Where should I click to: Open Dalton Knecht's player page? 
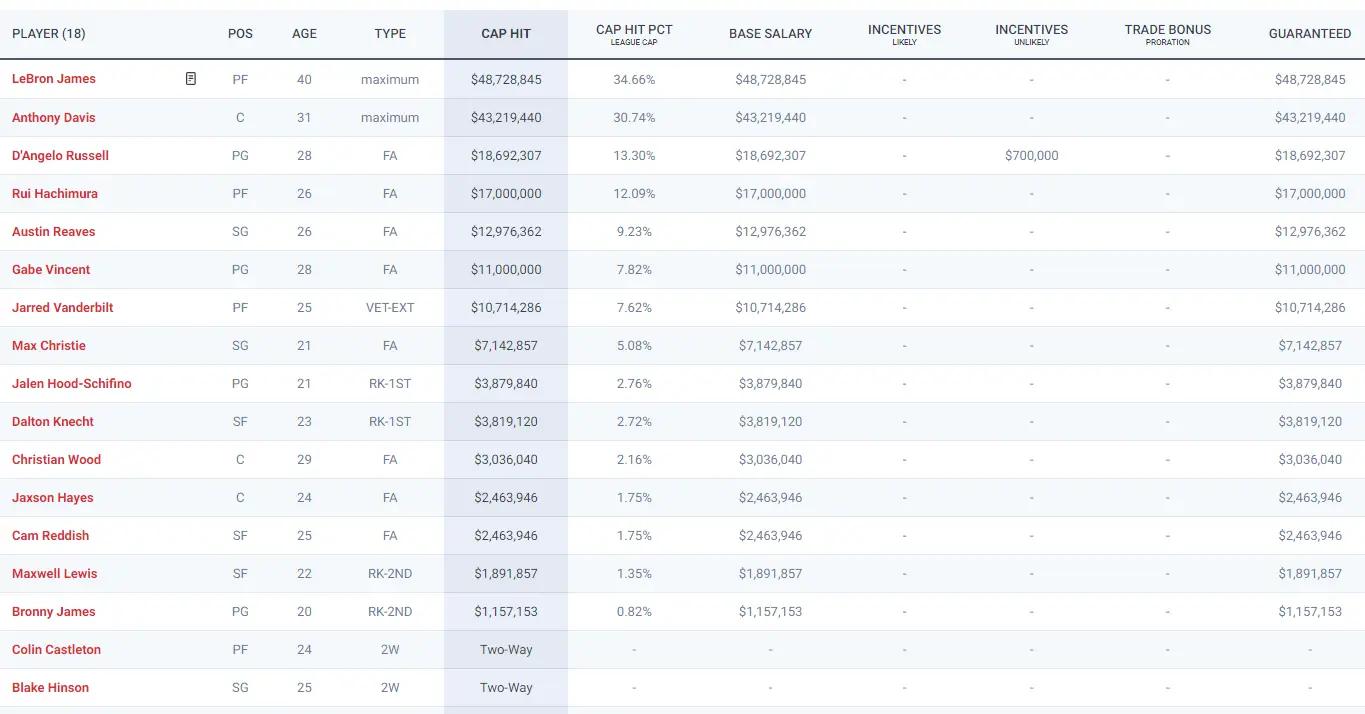[x=53, y=421]
